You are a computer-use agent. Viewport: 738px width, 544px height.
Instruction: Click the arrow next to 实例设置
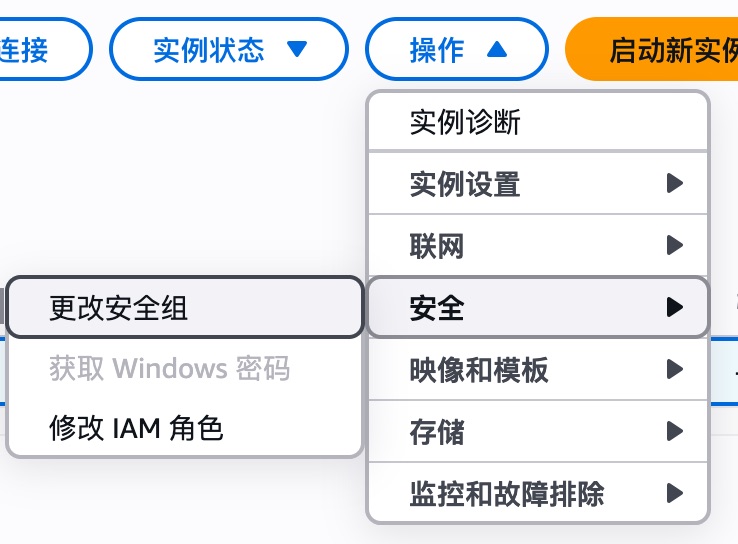pos(674,184)
